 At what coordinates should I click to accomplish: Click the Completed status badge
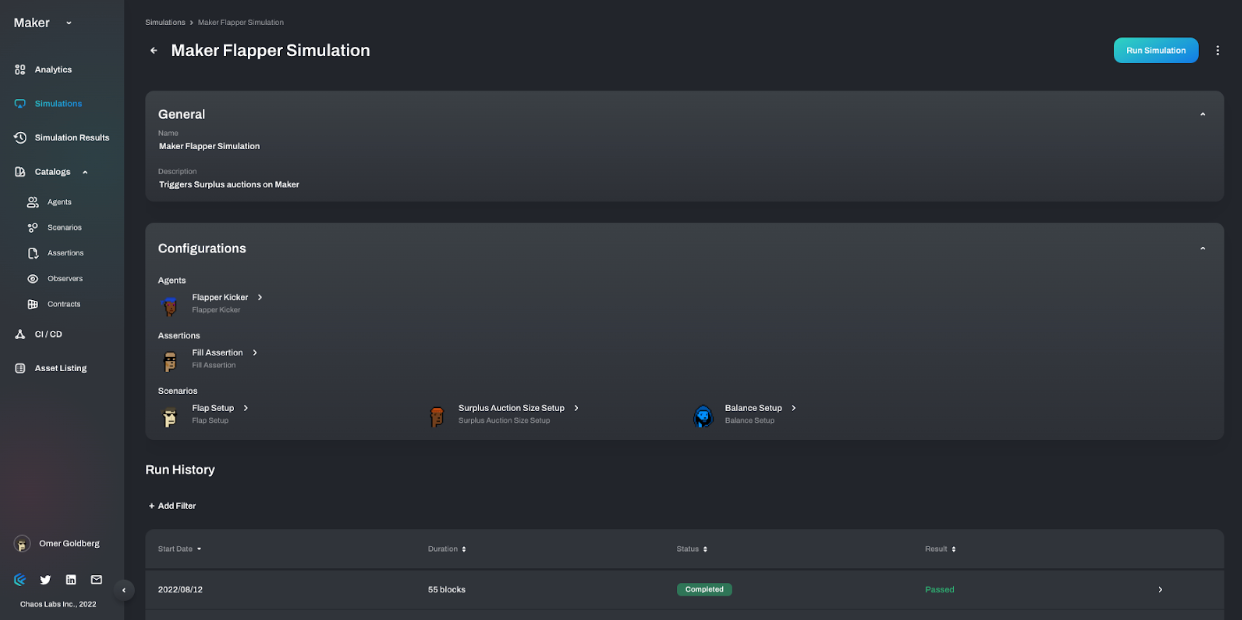704,589
